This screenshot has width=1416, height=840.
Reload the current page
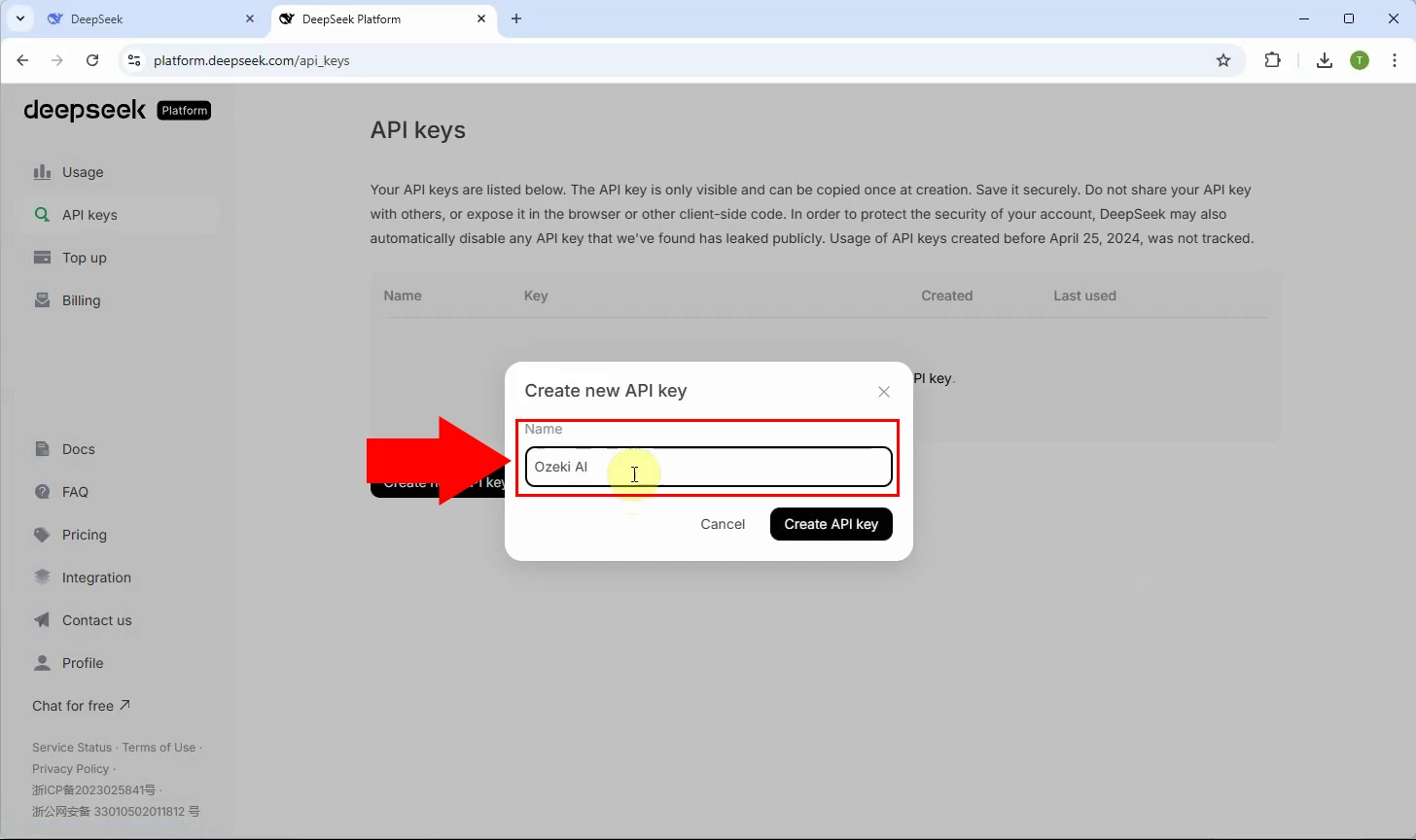pyautogui.click(x=92, y=60)
